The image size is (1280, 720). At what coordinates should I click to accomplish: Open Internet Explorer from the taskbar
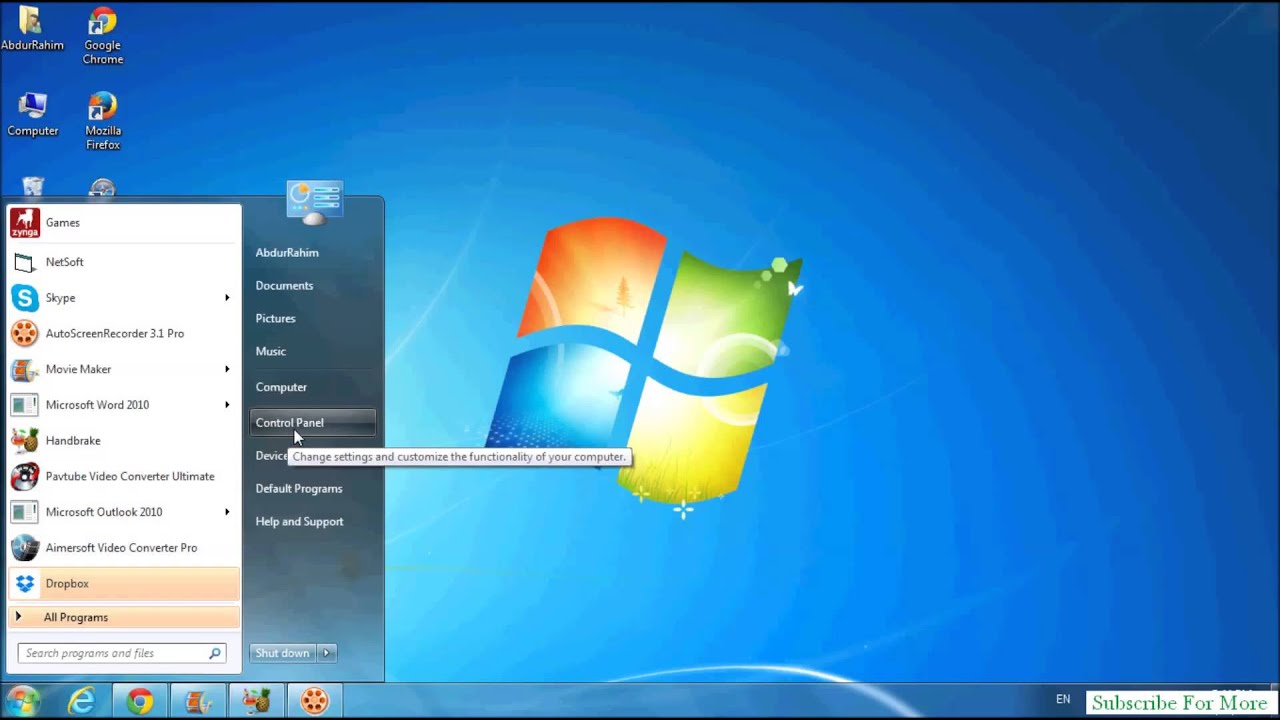(82, 702)
